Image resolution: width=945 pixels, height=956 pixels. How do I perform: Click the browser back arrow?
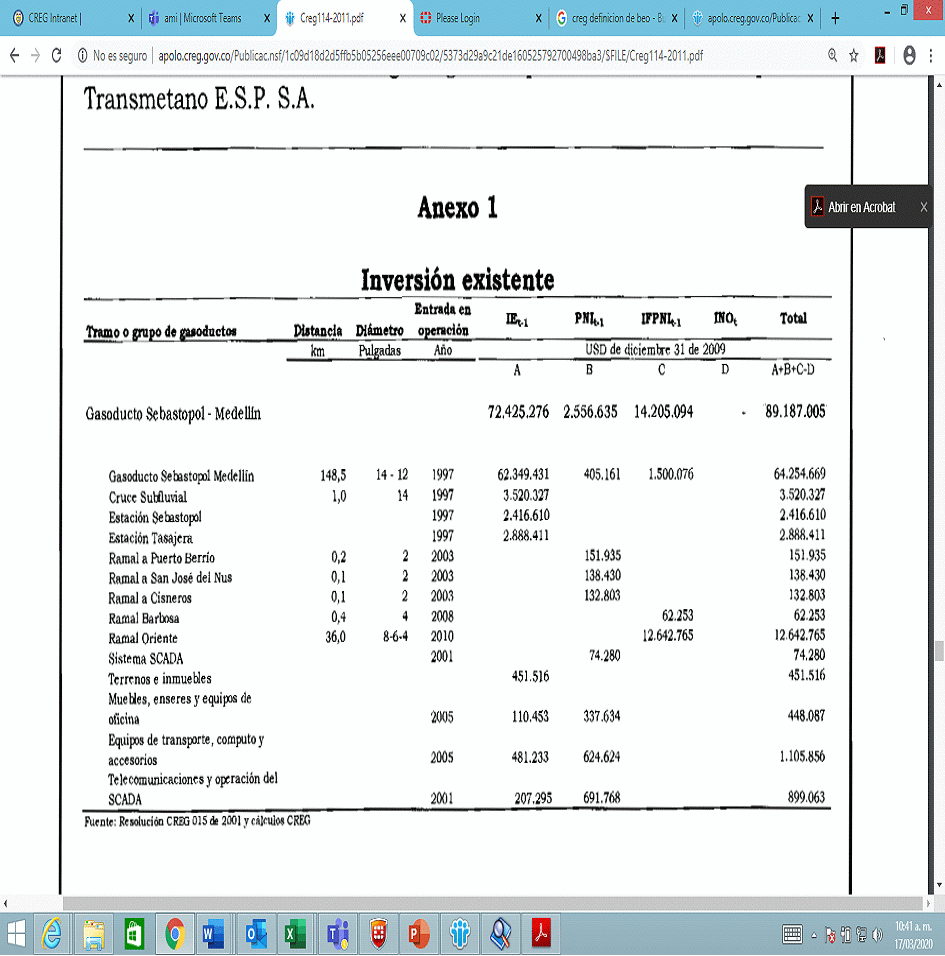[x=15, y=57]
